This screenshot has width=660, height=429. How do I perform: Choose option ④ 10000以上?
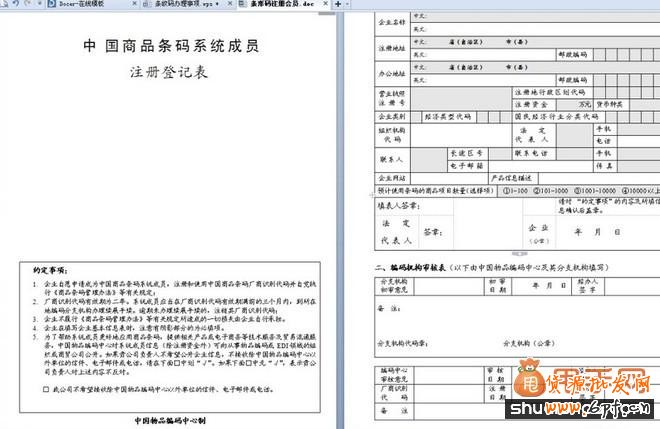point(641,191)
